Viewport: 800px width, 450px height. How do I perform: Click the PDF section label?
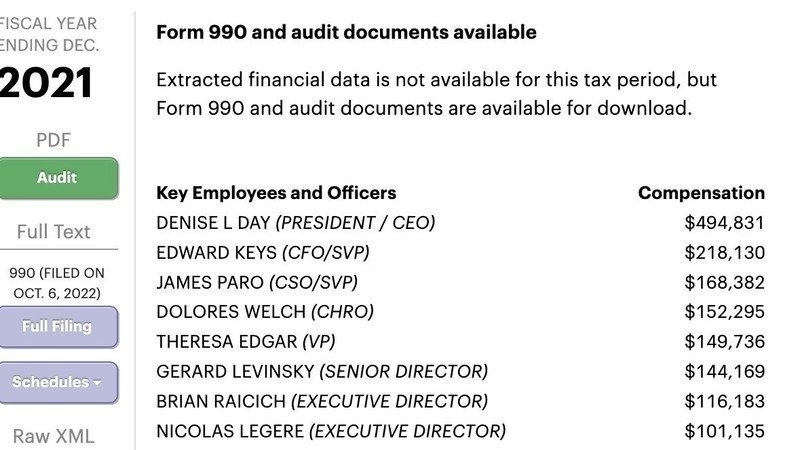(53, 140)
